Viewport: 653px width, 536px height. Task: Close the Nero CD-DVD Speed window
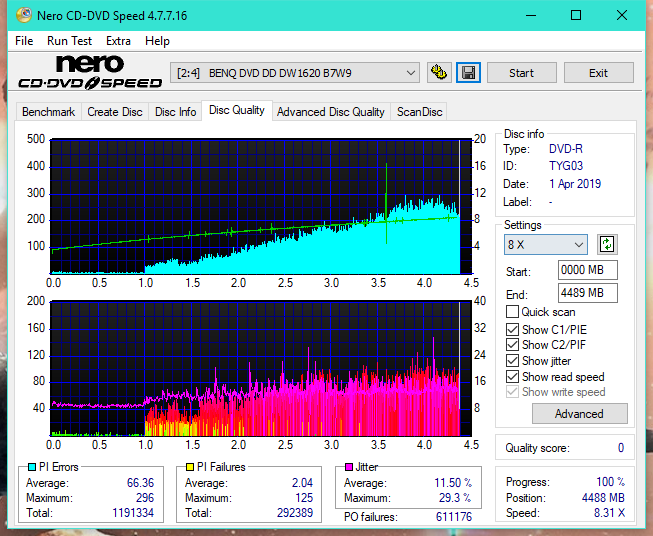622,15
